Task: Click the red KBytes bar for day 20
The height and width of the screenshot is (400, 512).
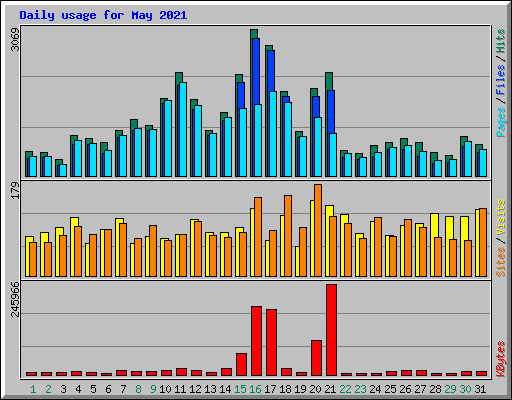Action: [316, 358]
